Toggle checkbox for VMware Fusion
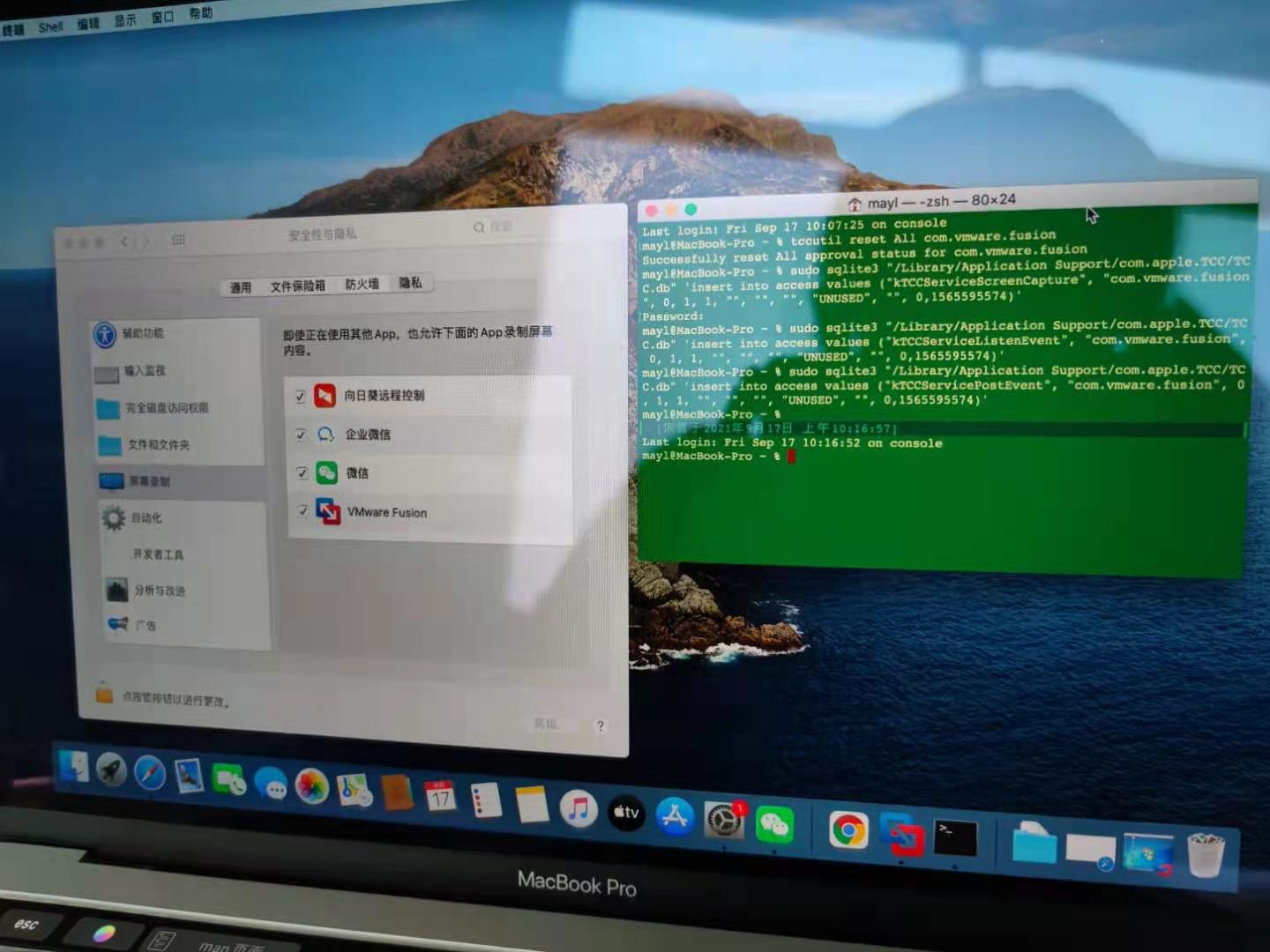Screen dimensions: 1270x952 tap(303, 510)
